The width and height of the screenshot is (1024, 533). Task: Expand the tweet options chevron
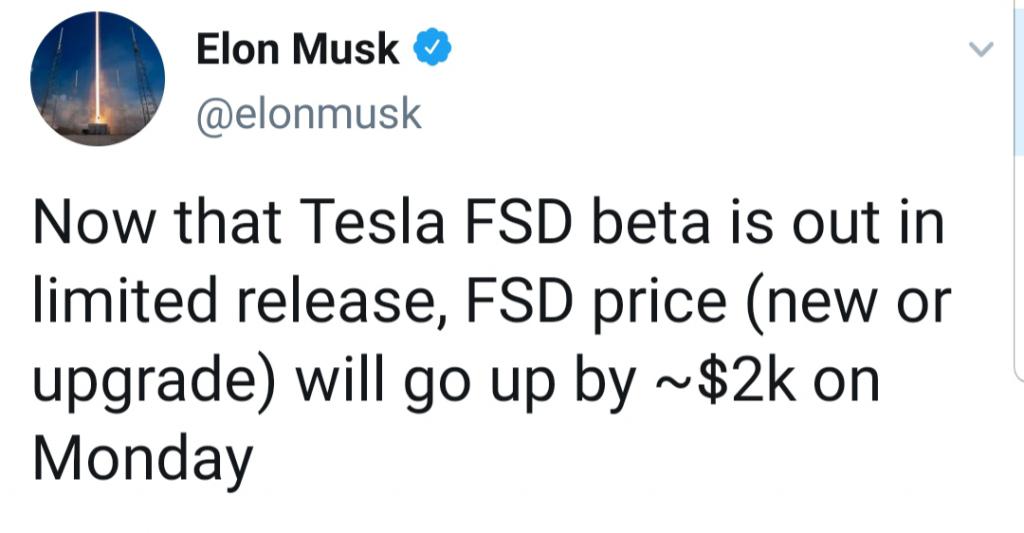[980, 49]
